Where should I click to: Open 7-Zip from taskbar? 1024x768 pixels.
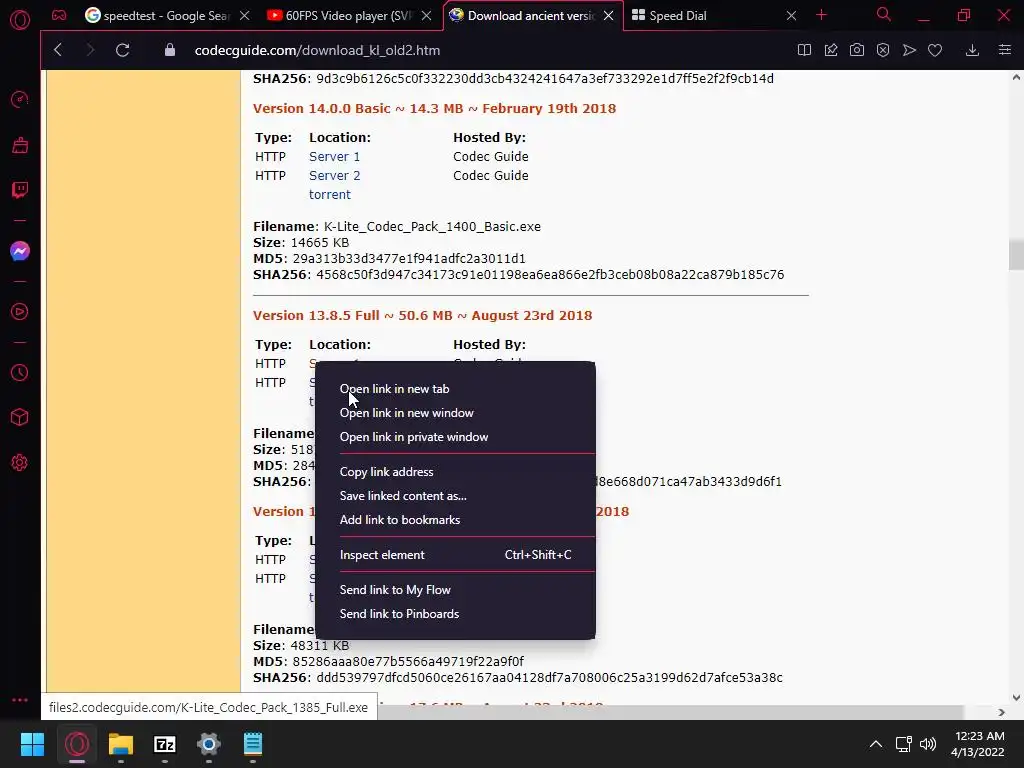pyautogui.click(x=165, y=744)
